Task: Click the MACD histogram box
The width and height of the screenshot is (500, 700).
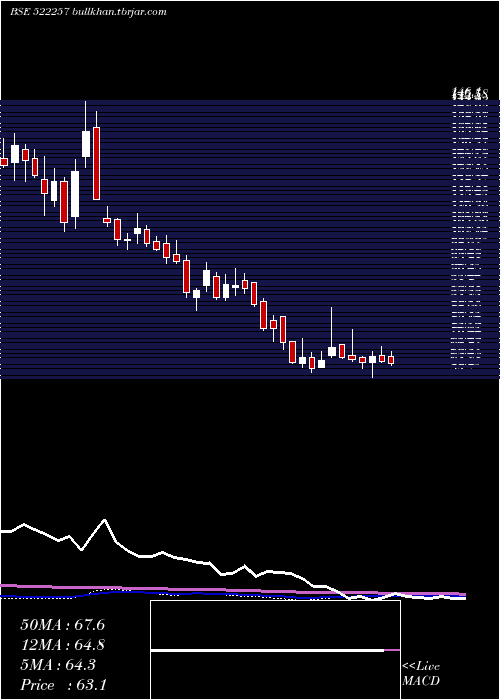Action: [275, 650]
